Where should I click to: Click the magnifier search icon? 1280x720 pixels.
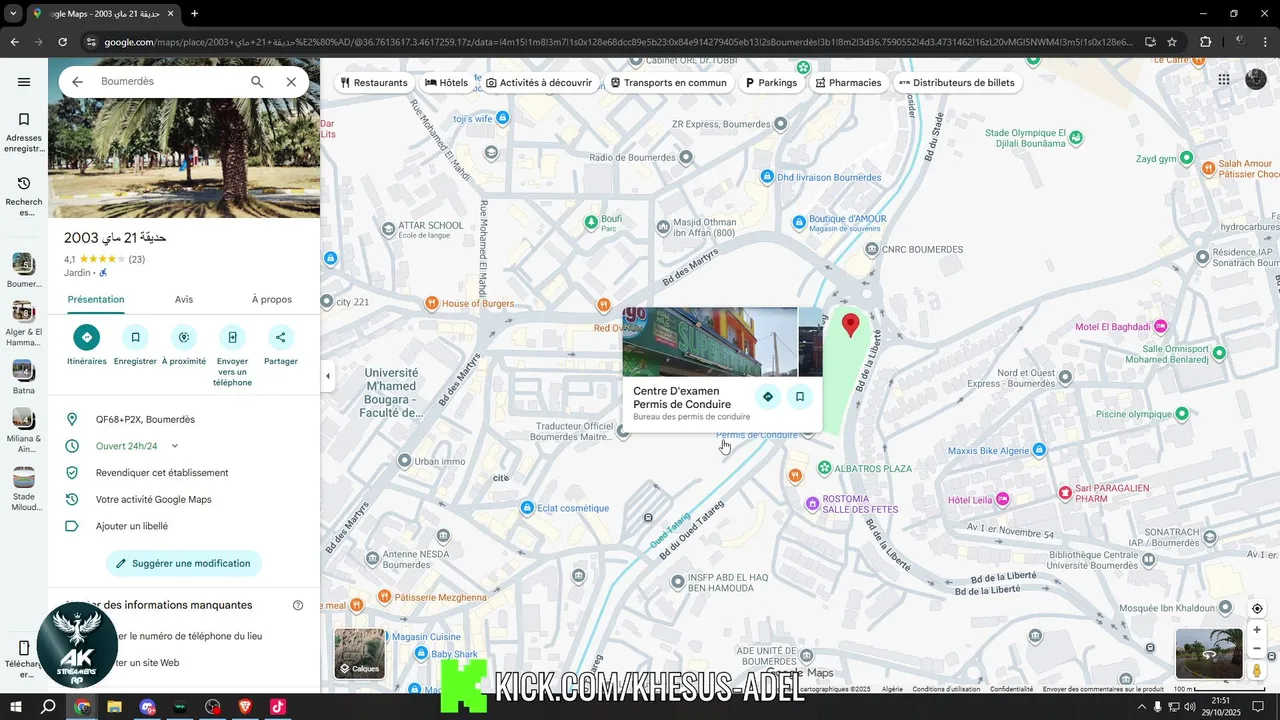257,82
